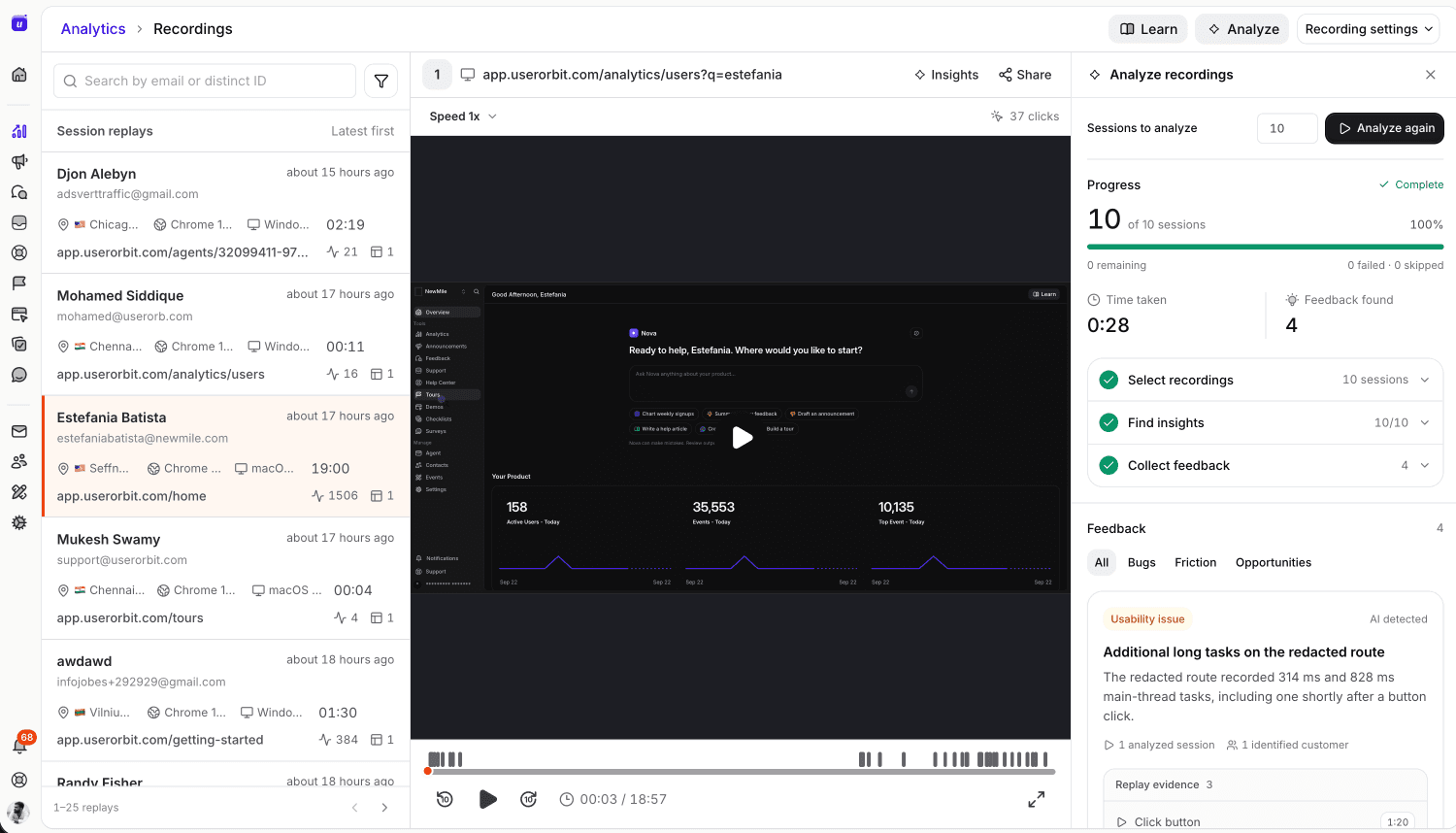Viewport: 1456px width, 833px height.
Task: Select the Friction feedback tab
Action: coord(1195,562)
